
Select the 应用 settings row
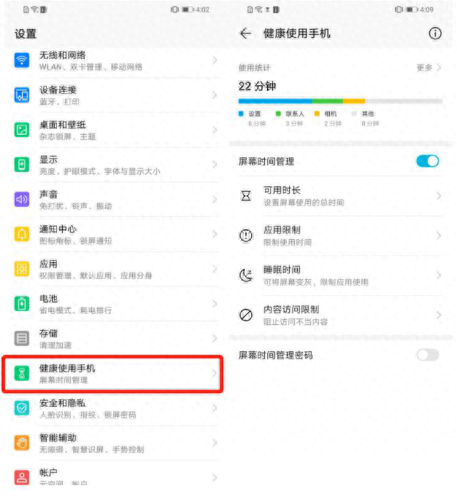point(112,269)
